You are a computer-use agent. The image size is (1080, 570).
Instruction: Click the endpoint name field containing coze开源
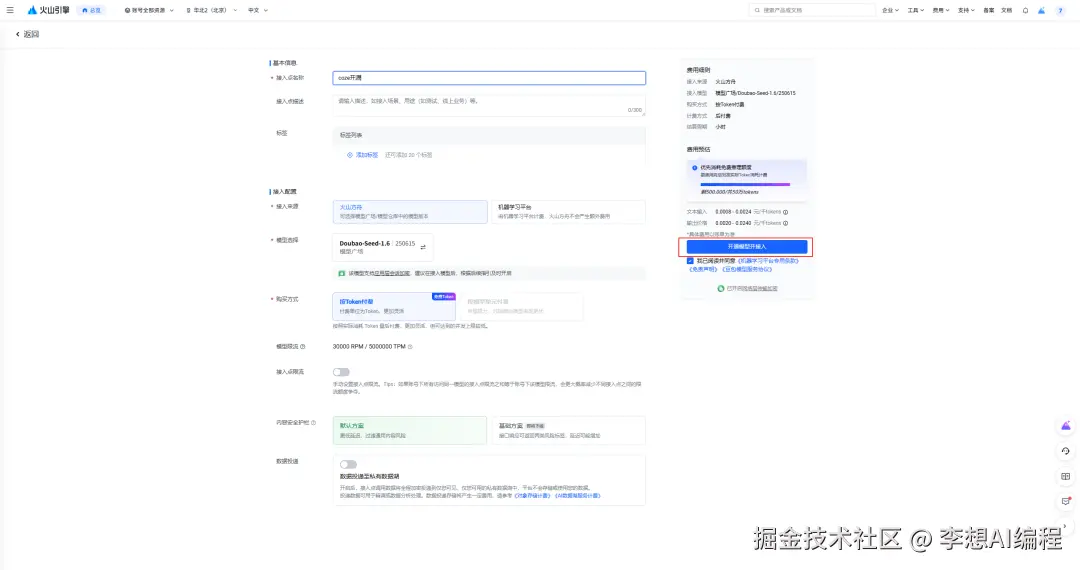[489, 78]
